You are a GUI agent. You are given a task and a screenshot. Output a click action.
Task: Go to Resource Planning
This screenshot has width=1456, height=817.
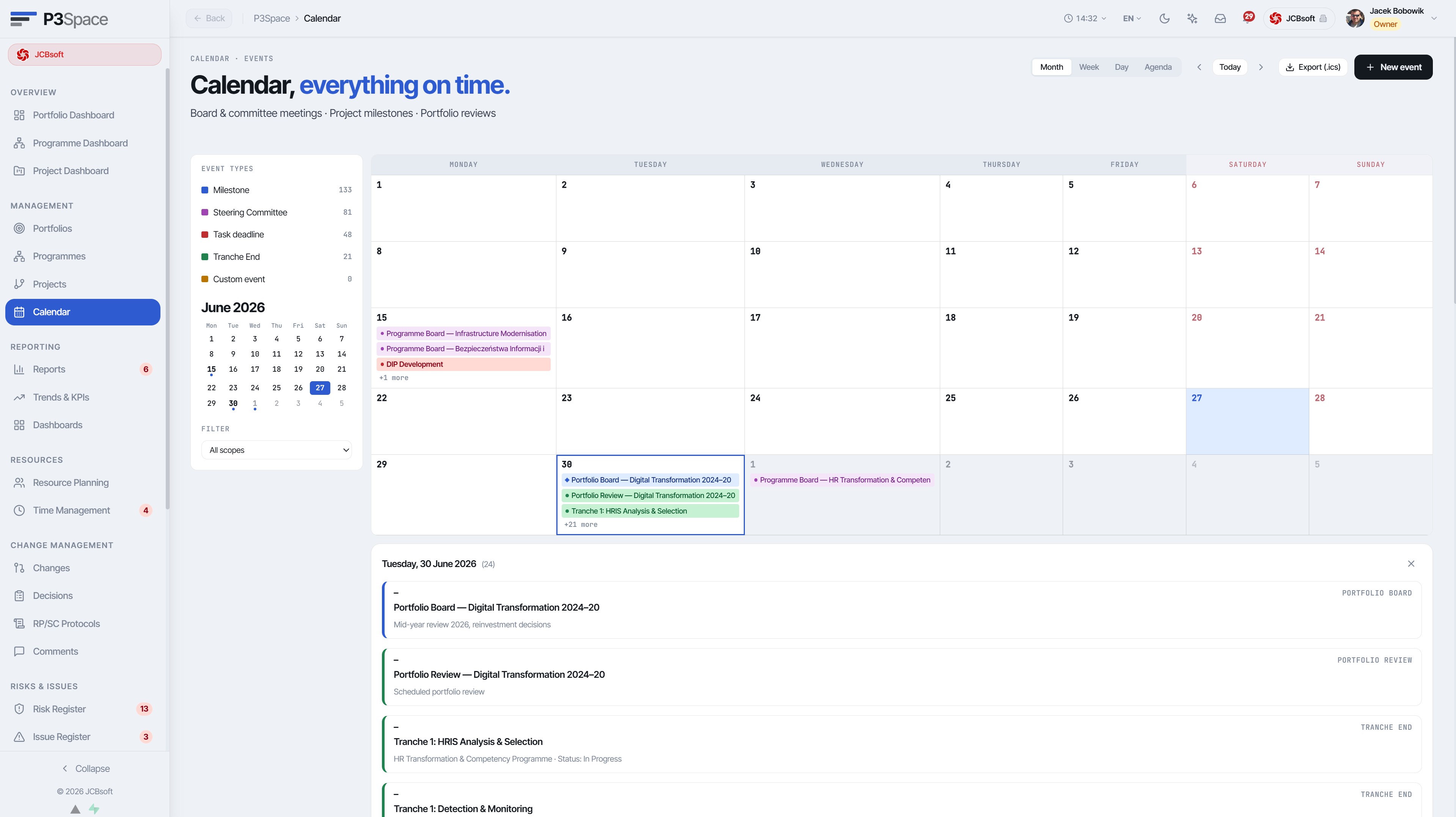coord(83,482)
